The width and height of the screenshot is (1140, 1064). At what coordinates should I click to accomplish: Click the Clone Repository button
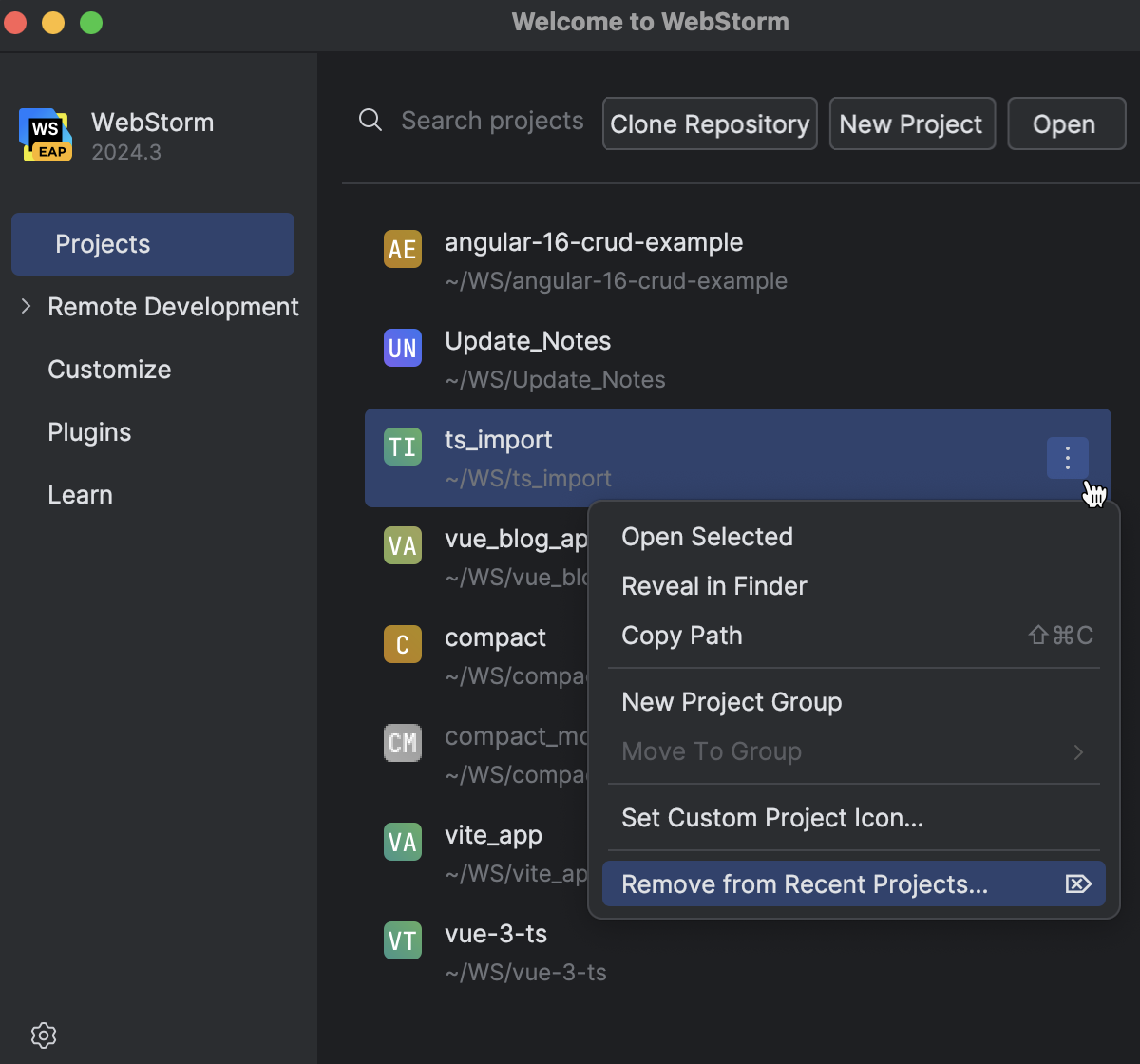(709, 123)
